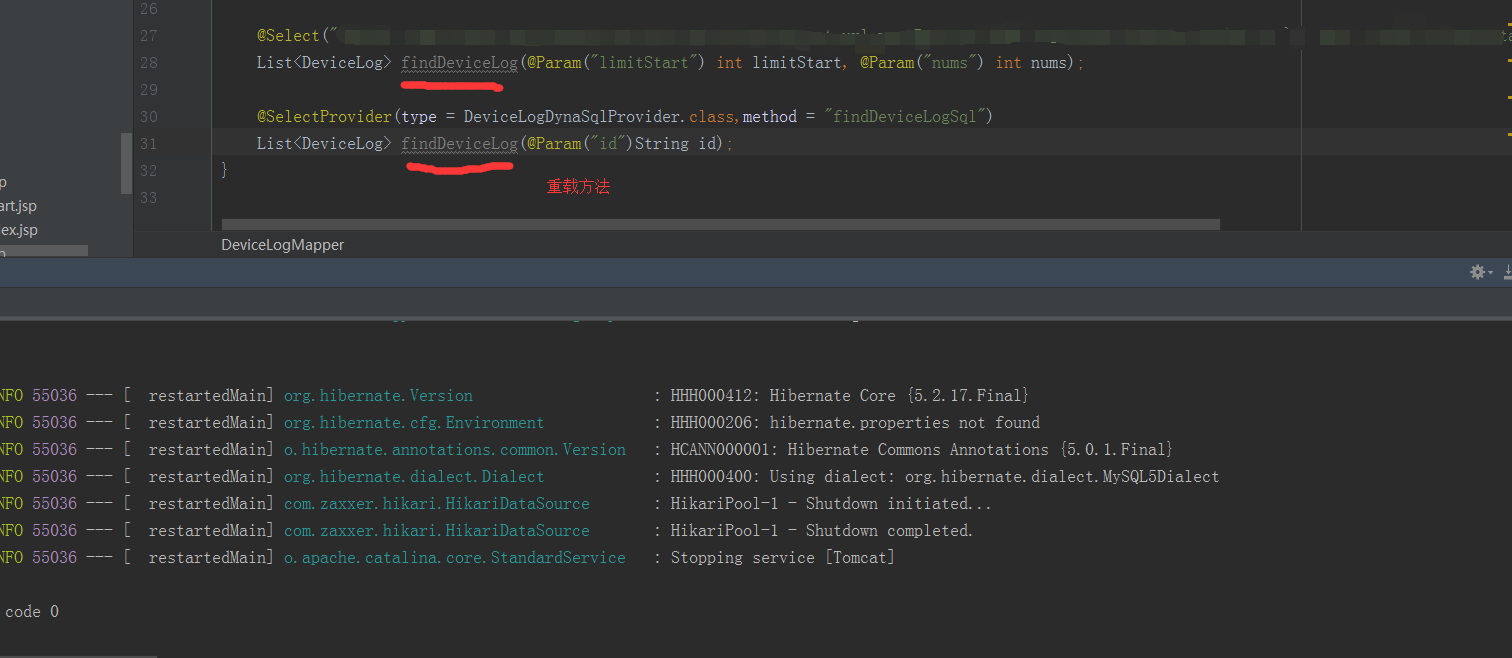Image resolution: width=1512 pixels, height=658 pixels.
Task: Click the warning marker beside line 31
Action: tap(1507, 133)
